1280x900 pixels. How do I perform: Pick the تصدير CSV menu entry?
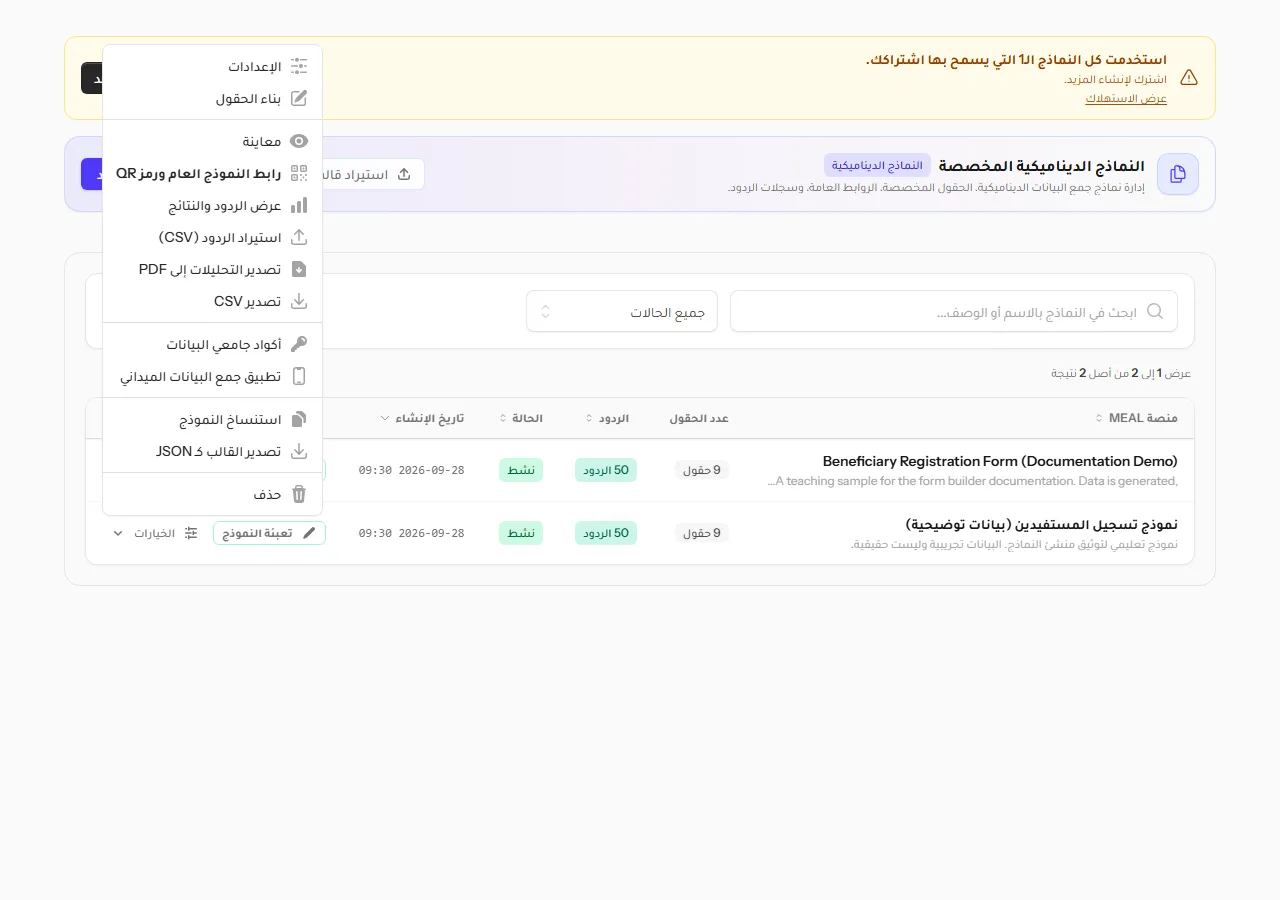coord(212,301)
